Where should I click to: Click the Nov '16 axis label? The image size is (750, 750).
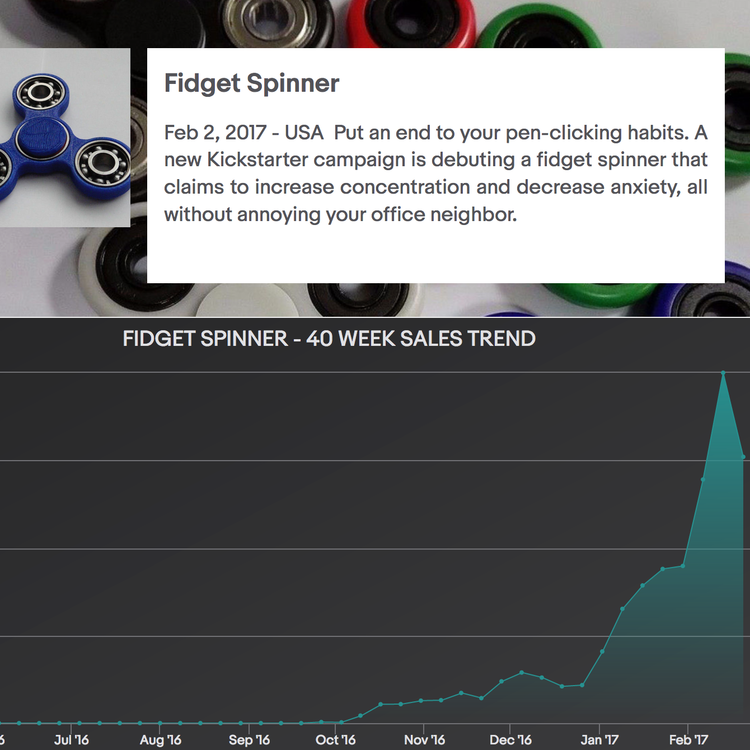coord(424,739)
